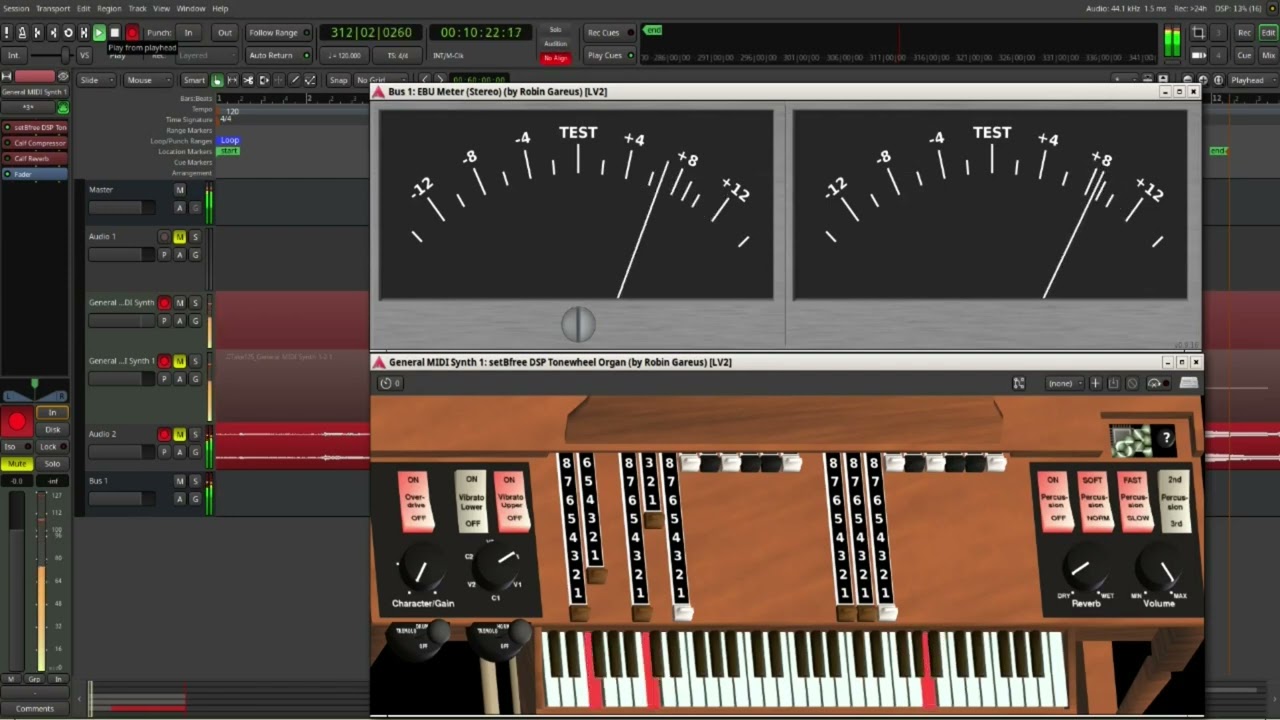Select the internal edit tool icon
The width and height of the screenshot is (1280, 720).
point(310,80)
